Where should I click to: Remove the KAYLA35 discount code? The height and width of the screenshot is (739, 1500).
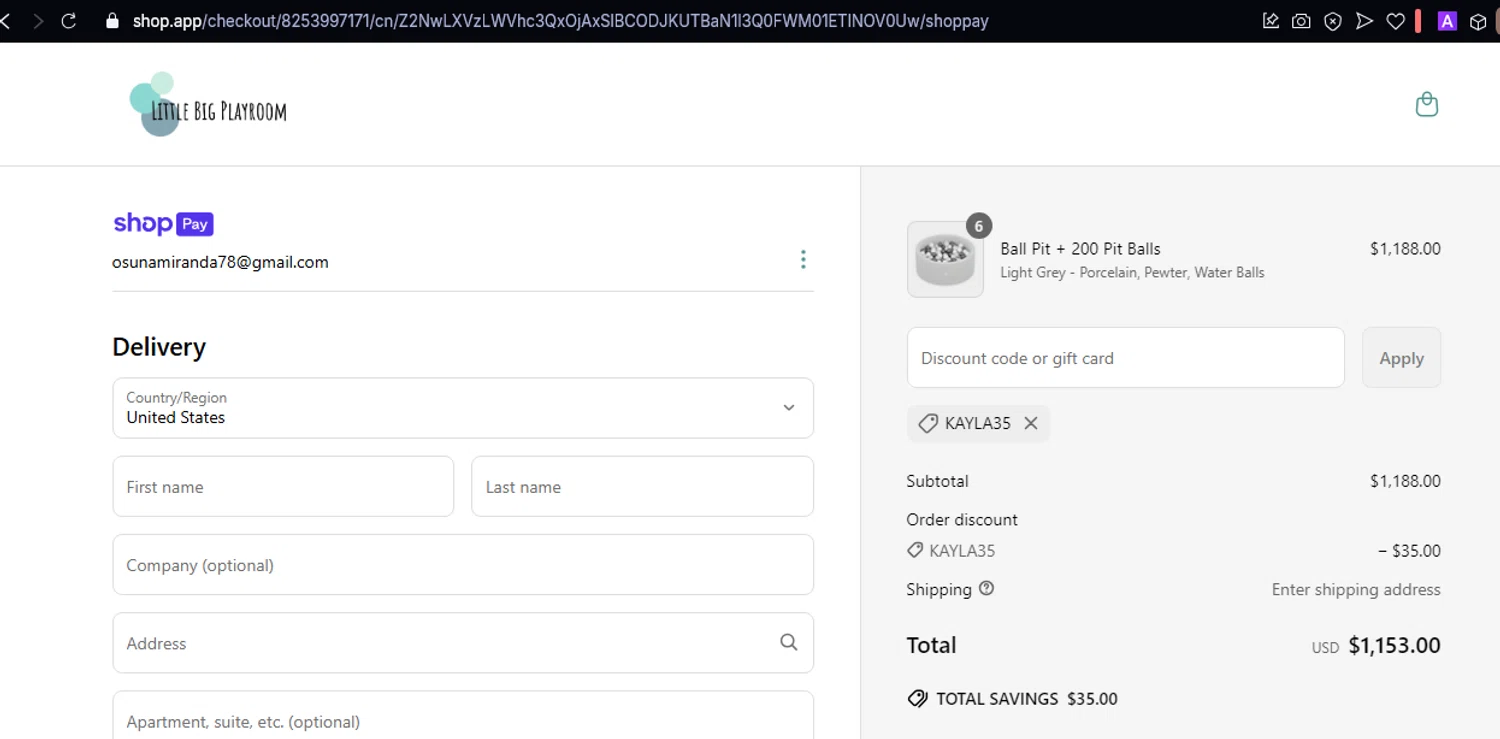[1031, 423]
